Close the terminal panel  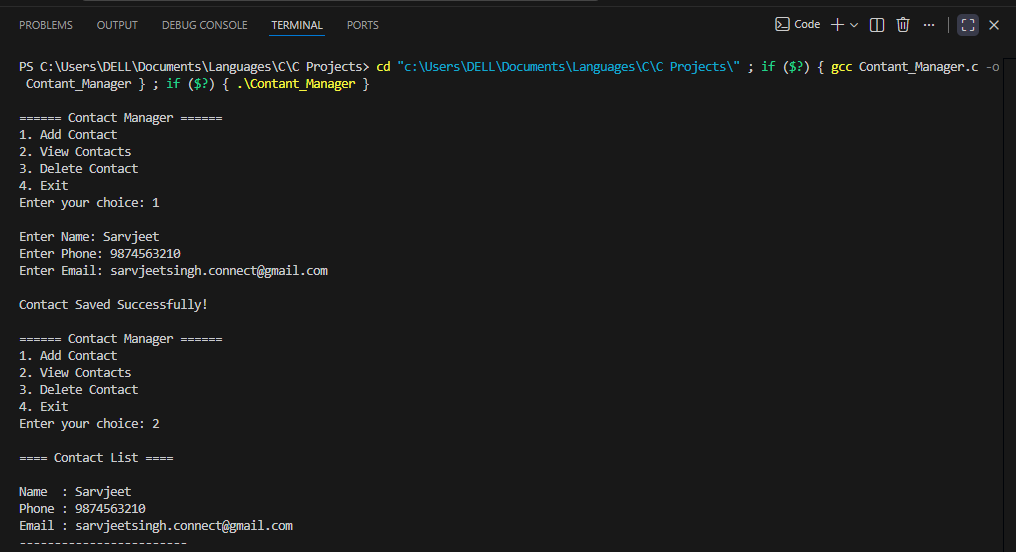tap(994, 25)
